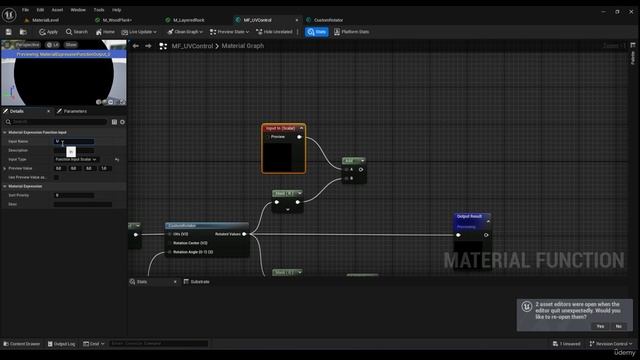This screenshot has height=360, width=640.
Task: Click the Details search field
Action: click(x=56, y=122)
